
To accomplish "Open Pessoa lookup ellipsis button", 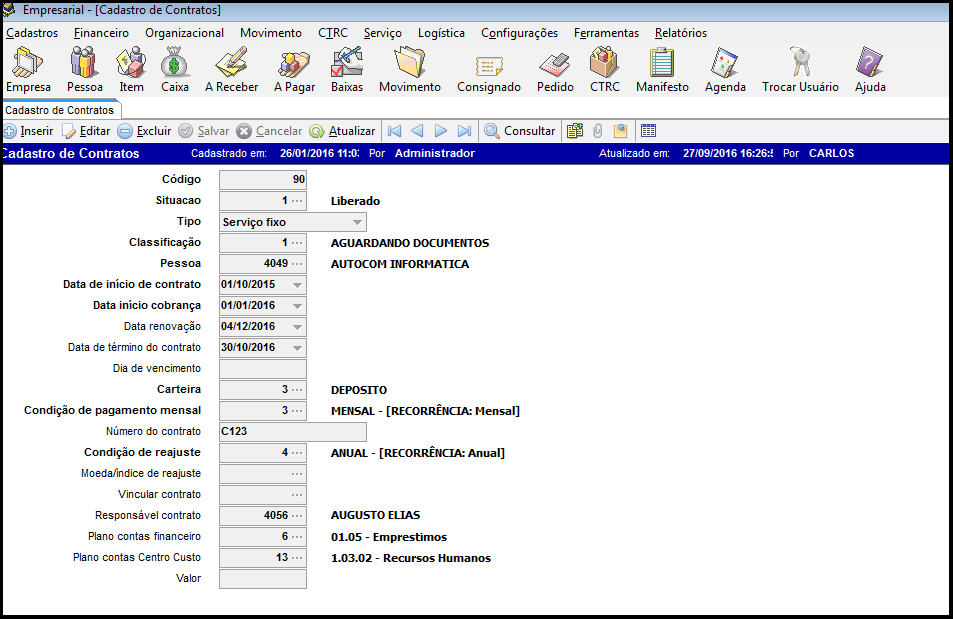I will pos(297,264).
